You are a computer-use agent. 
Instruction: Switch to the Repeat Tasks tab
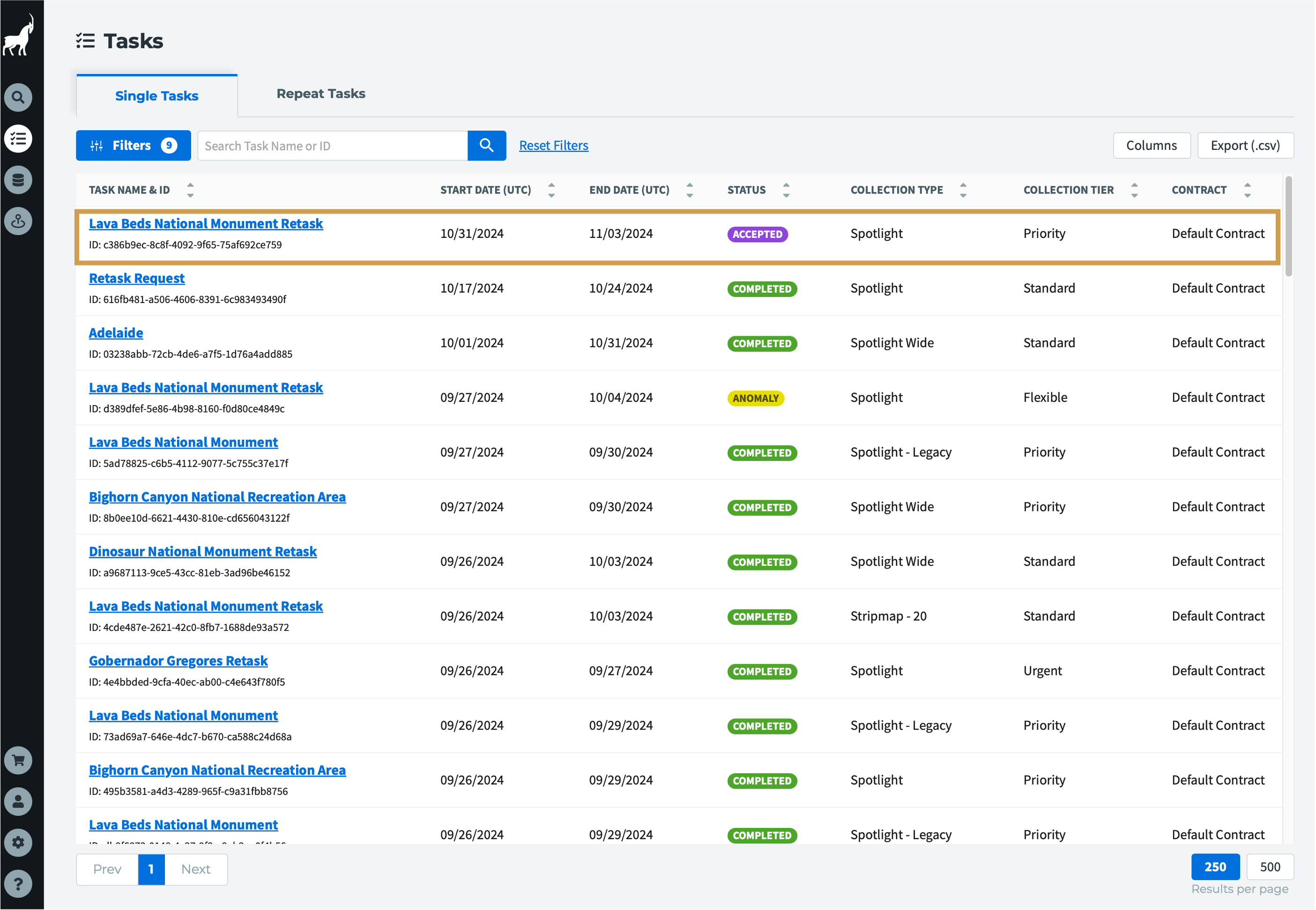tap(321, 94)
